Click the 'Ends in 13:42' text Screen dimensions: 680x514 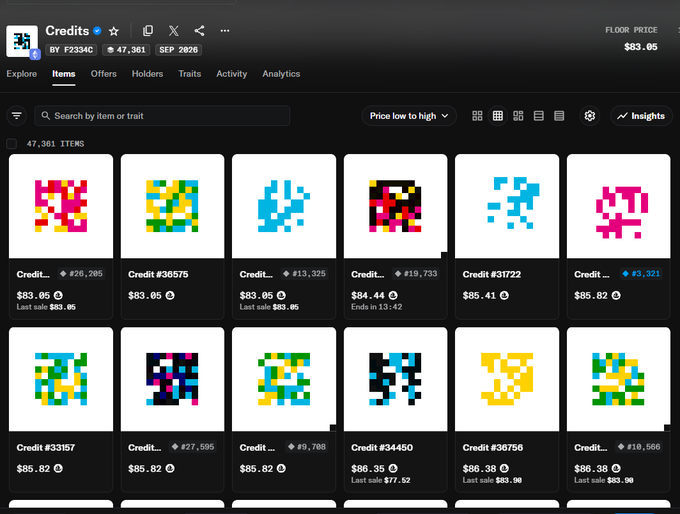coord(376,307)
